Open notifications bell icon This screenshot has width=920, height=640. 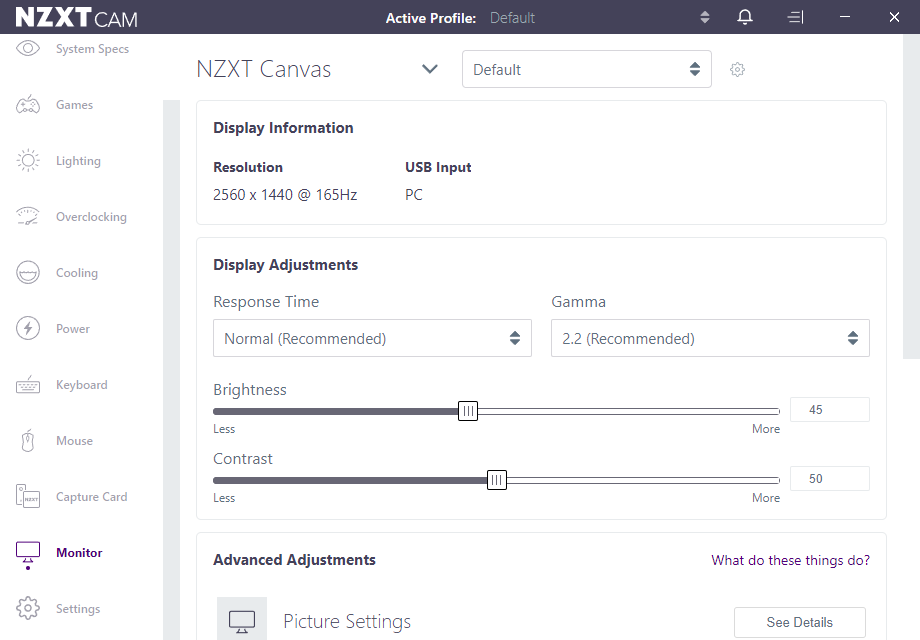[745, 17]
